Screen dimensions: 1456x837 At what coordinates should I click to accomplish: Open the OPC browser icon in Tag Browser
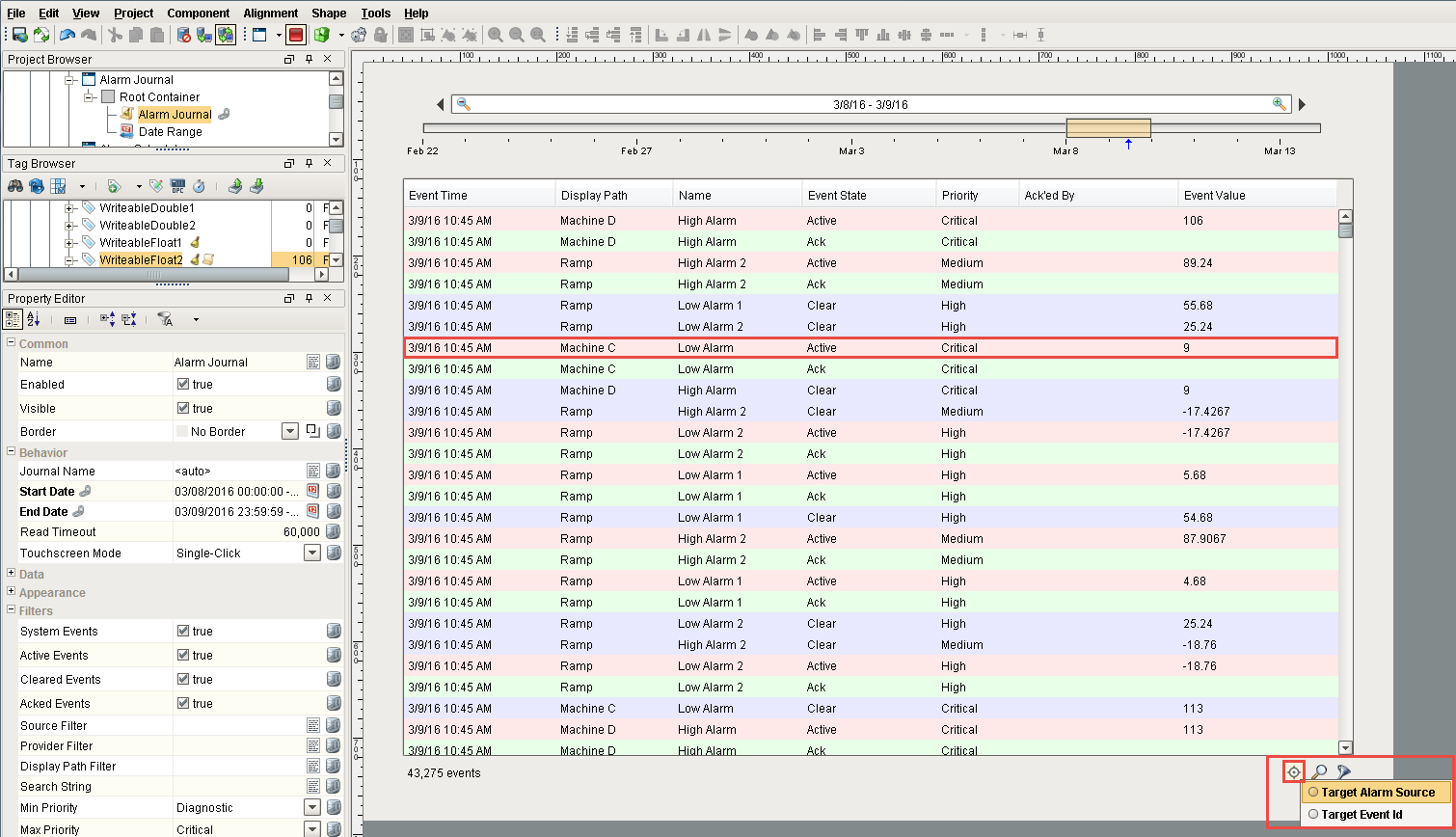[177, 186]
